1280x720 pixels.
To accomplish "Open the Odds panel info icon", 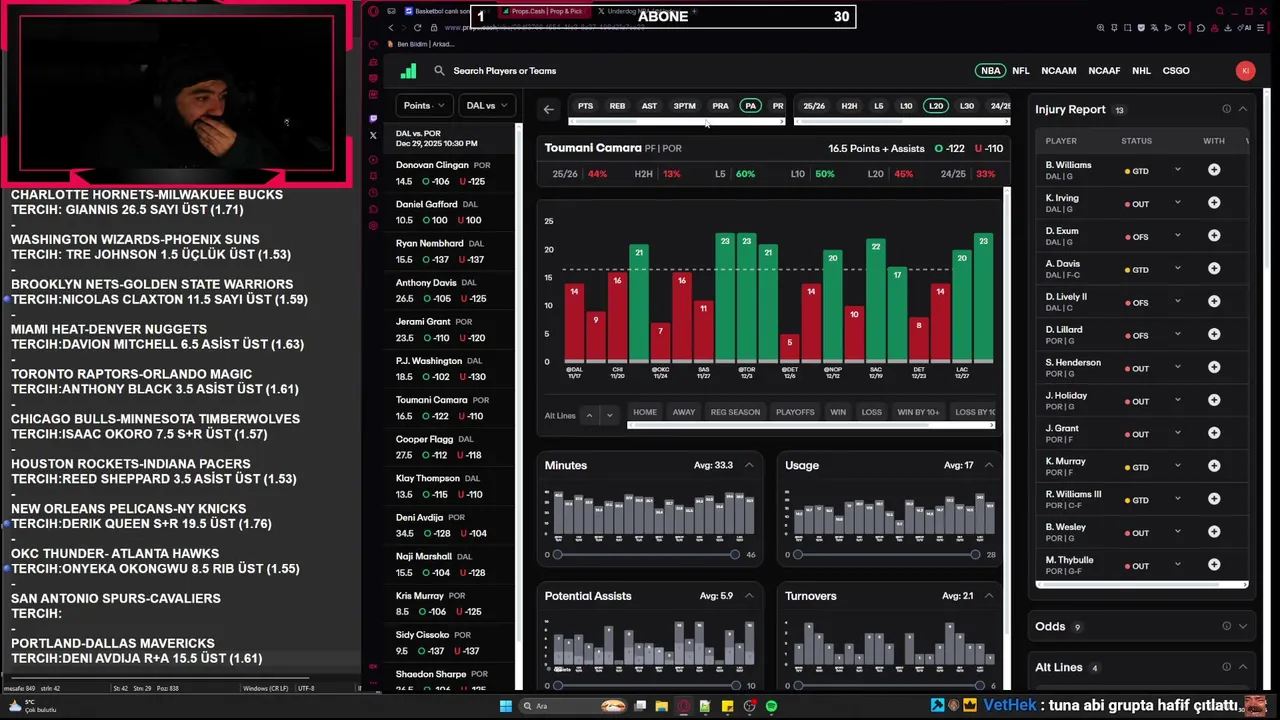I will click(x=1226, y=627).
